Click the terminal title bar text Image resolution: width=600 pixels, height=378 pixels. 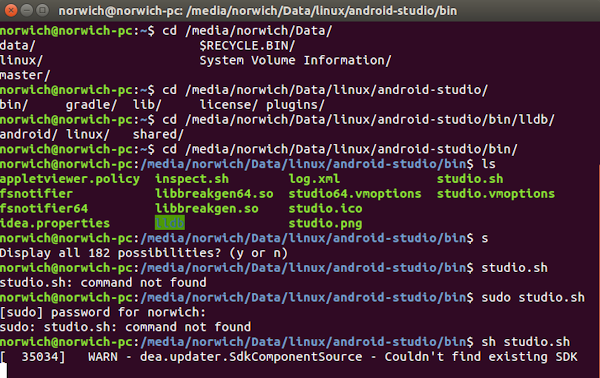click(258, 11)
